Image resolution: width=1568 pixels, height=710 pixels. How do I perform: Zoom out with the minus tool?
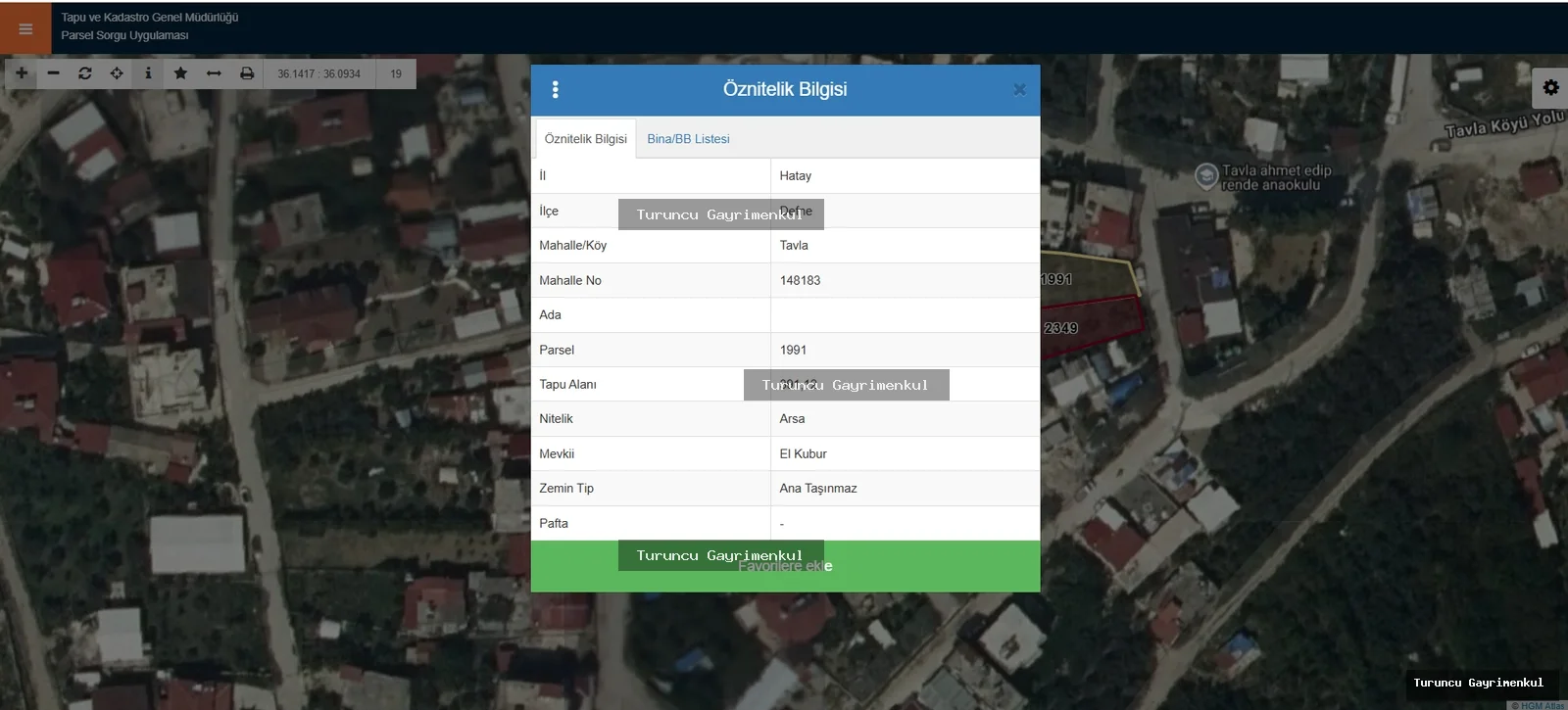(x=53, y=73)
